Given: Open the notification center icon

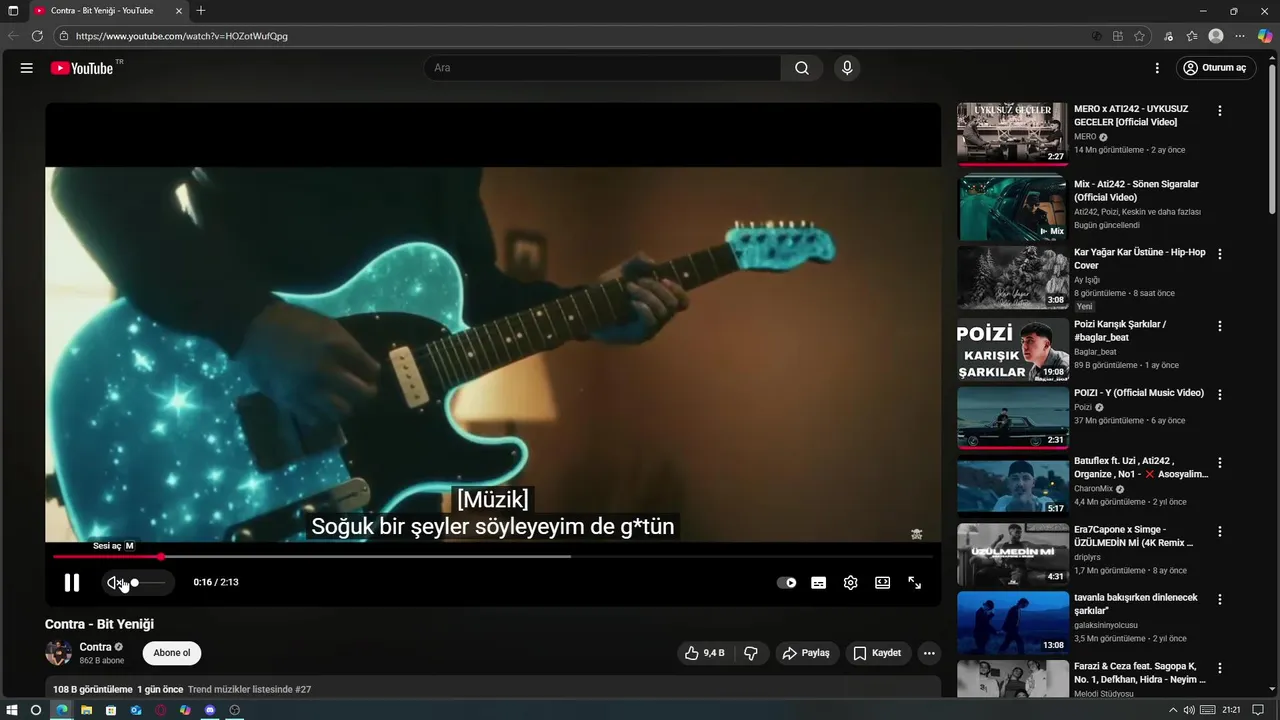Looking at the screenshot, I should pyautogui.click(x=1258, y=710).
